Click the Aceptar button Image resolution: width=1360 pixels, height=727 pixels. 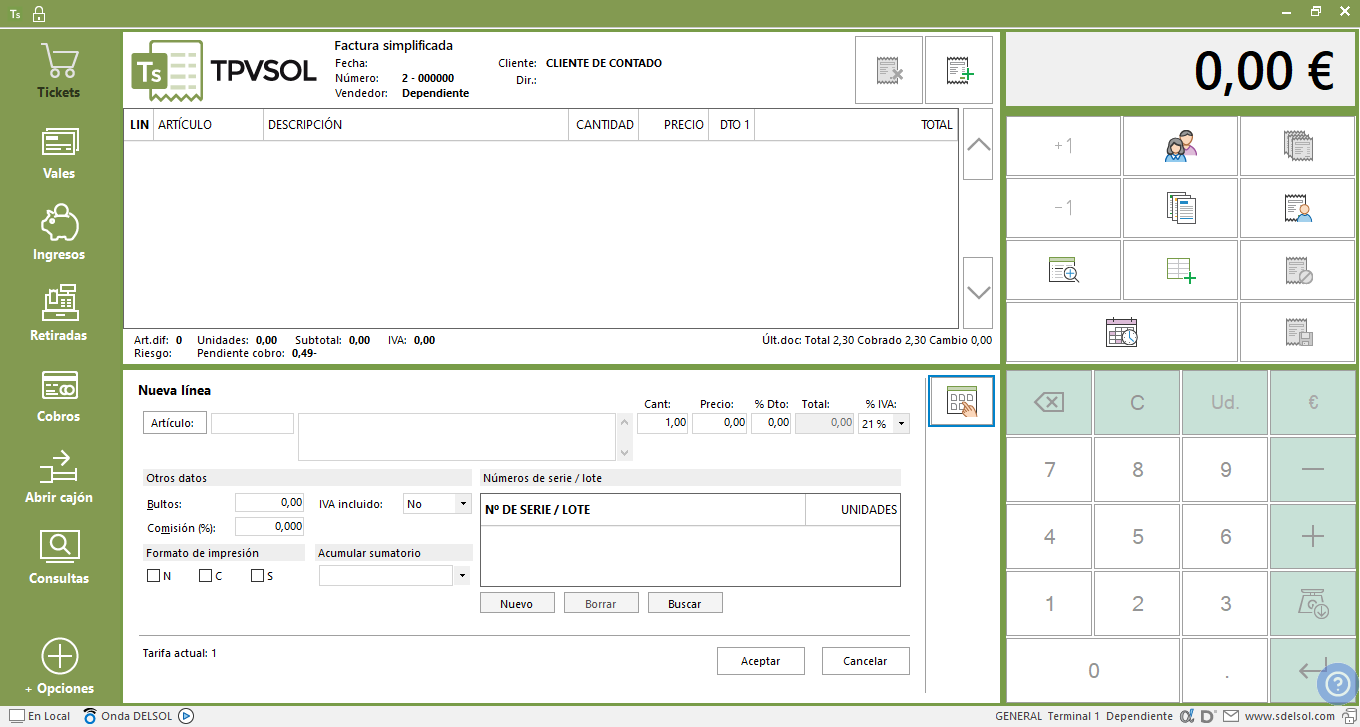(x=760, y=661)
